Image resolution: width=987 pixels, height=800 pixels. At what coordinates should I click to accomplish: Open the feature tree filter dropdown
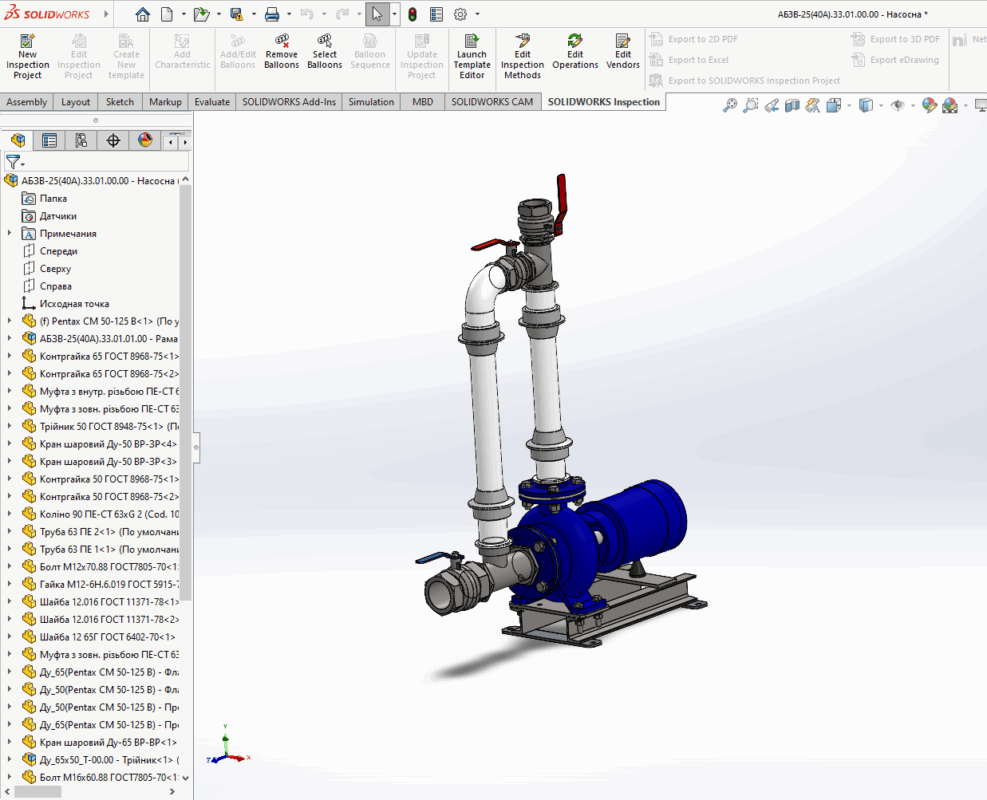15,162
